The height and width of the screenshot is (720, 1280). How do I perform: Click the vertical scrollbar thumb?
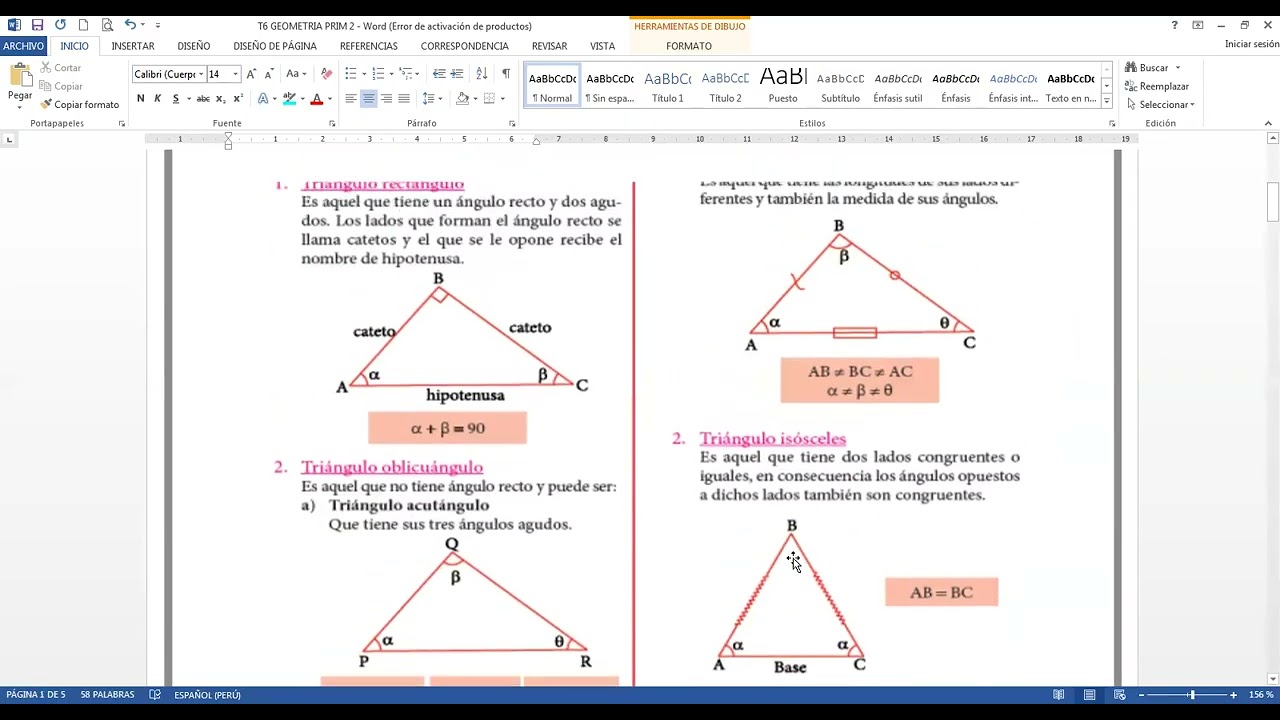pyautogui.click(x=1273, y=202)
